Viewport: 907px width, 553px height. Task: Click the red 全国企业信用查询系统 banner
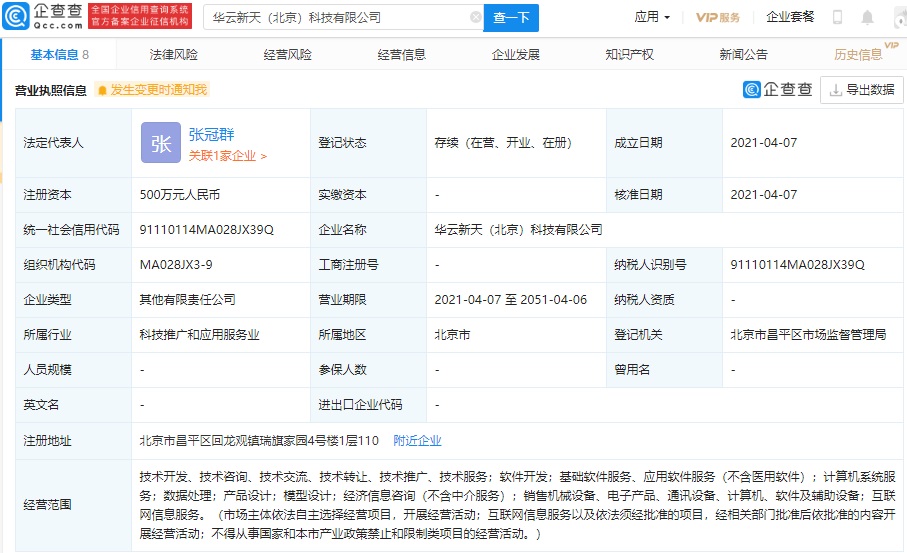(140, 16)
